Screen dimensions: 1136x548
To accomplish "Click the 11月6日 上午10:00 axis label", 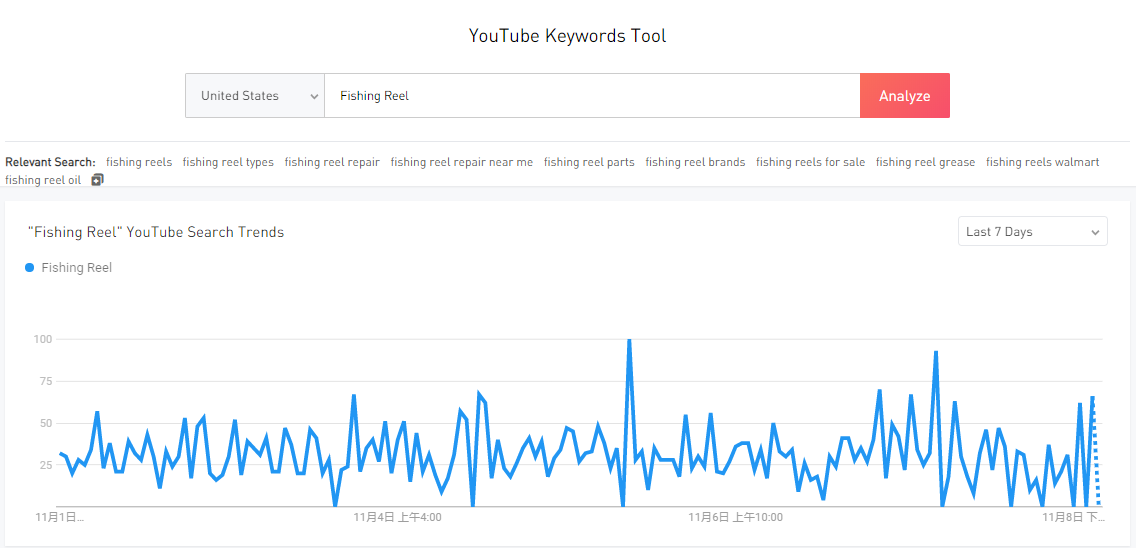I will (735, 517).
